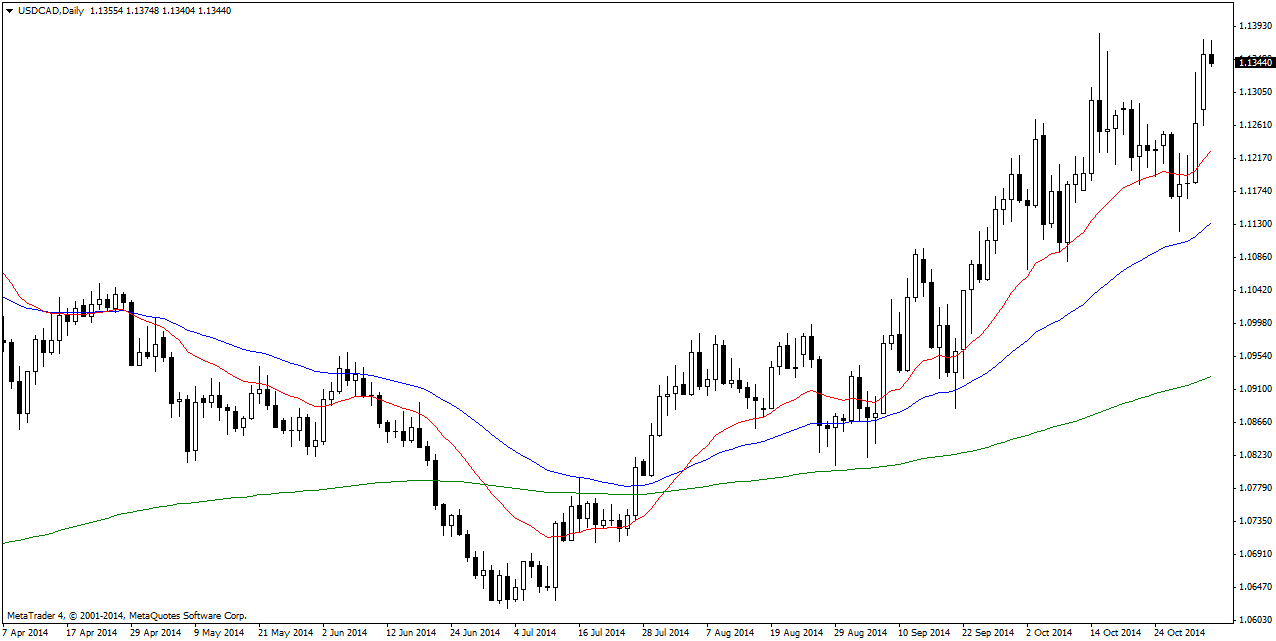
Task: Click the 2 Jun 2014 time axis label
Action: (x=345, y=632)
